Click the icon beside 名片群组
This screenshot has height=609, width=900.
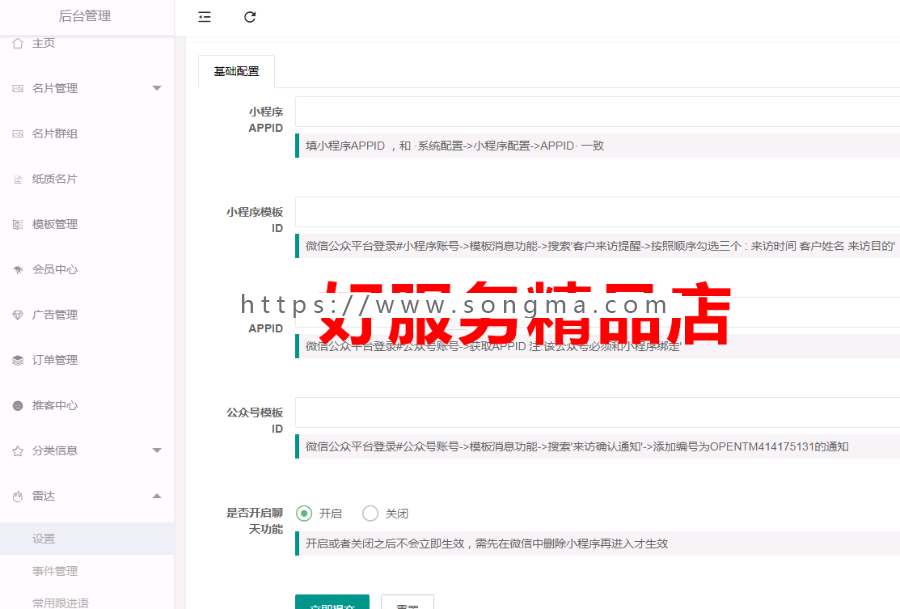click(x=18, y=134)
